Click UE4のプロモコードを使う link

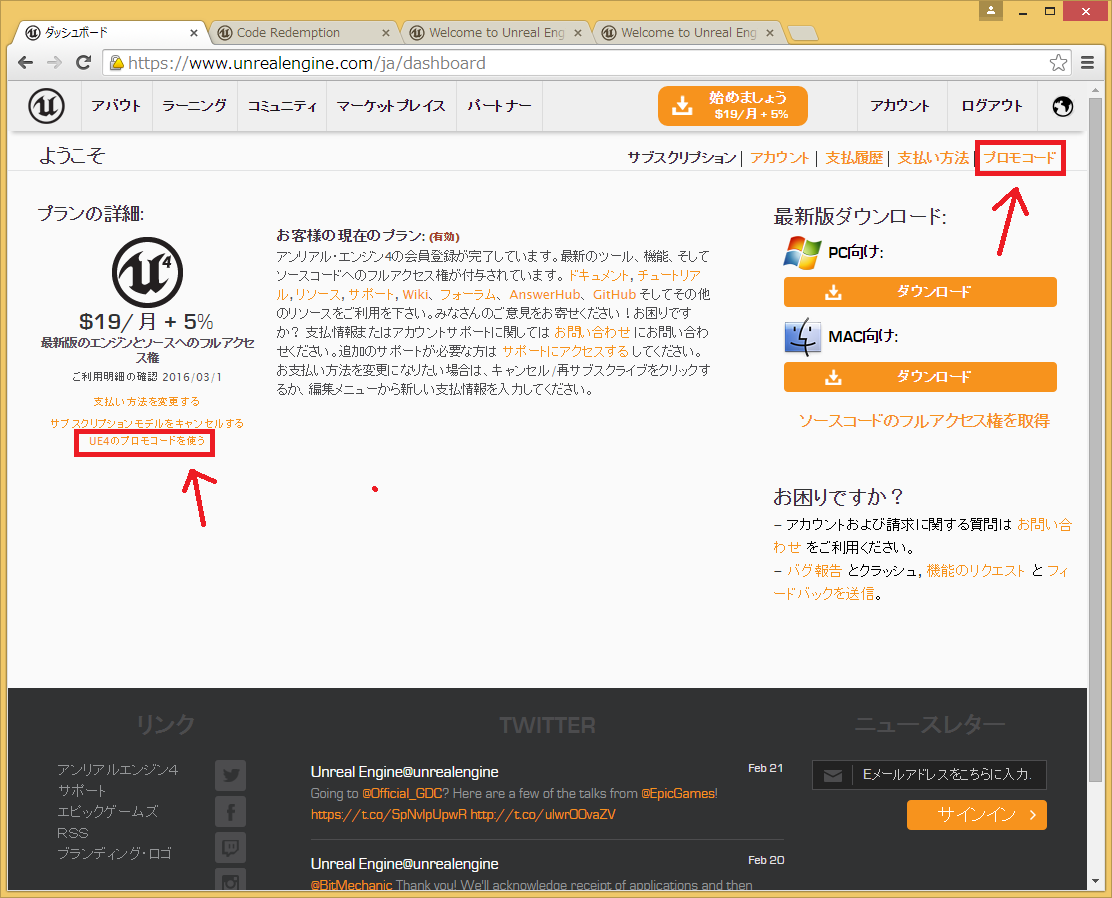pyautogui.click(x=147, y=441)
